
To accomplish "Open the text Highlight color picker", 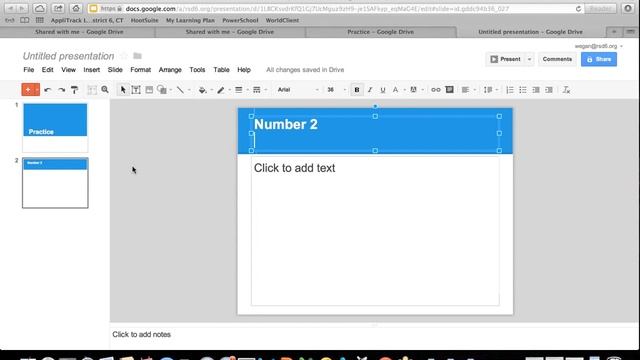I will click(x=413, y=90).
